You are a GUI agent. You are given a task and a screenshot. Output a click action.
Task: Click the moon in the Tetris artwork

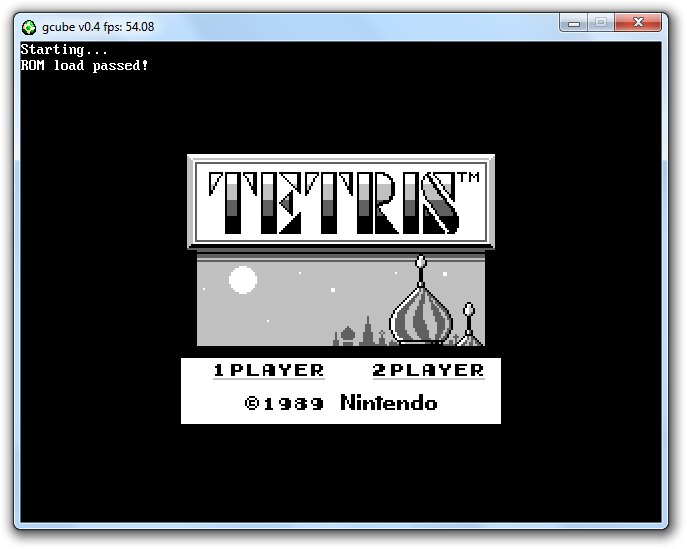click(x=243, y=280)
